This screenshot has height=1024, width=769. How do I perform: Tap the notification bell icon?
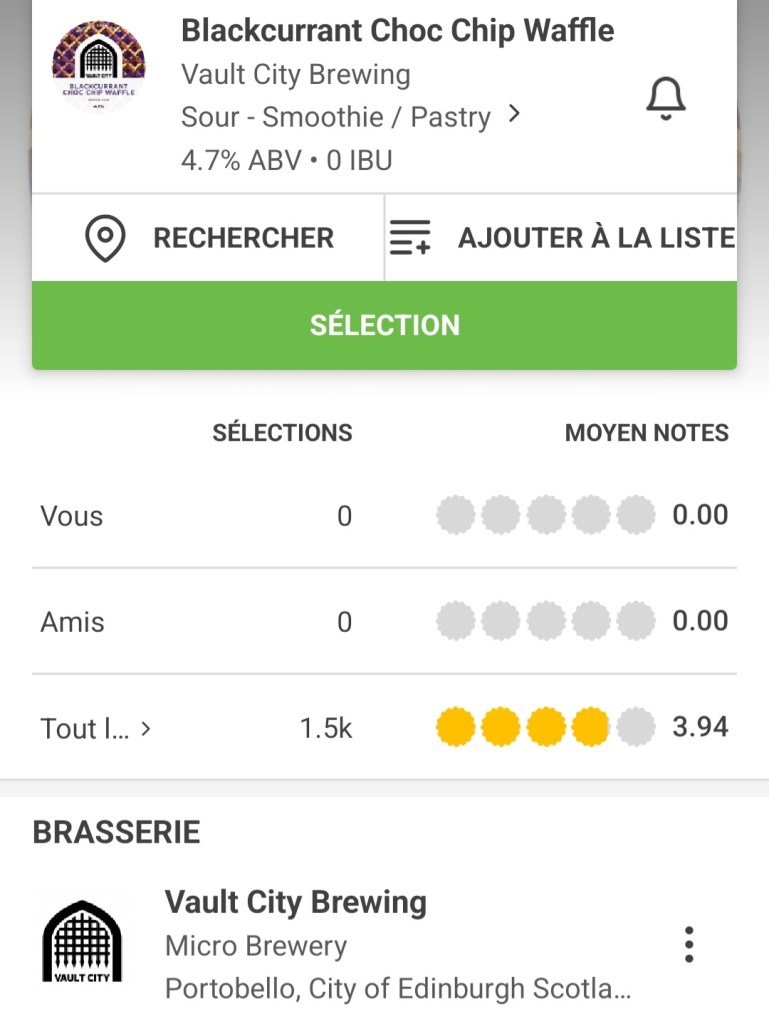pyautogui.click(x=666, y=99)
